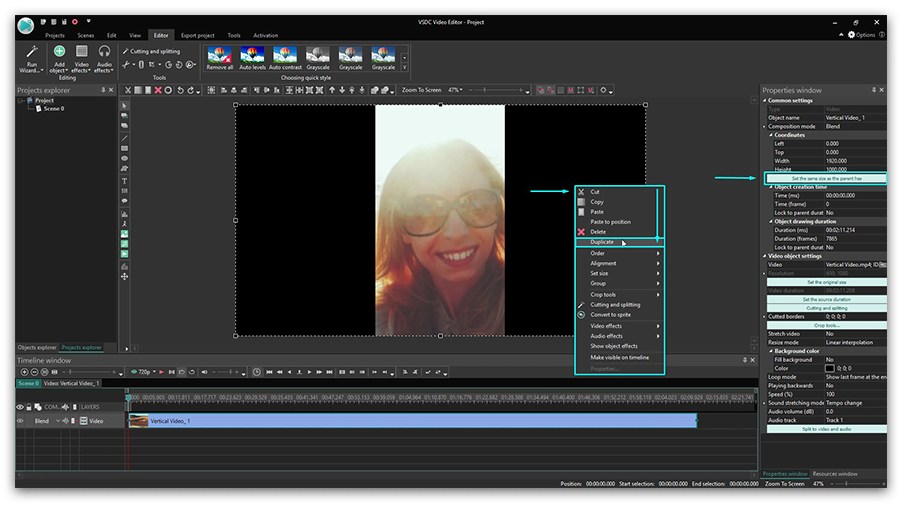Switch to the Resources window tab
900x510 pixels.
tap(835, 474)
